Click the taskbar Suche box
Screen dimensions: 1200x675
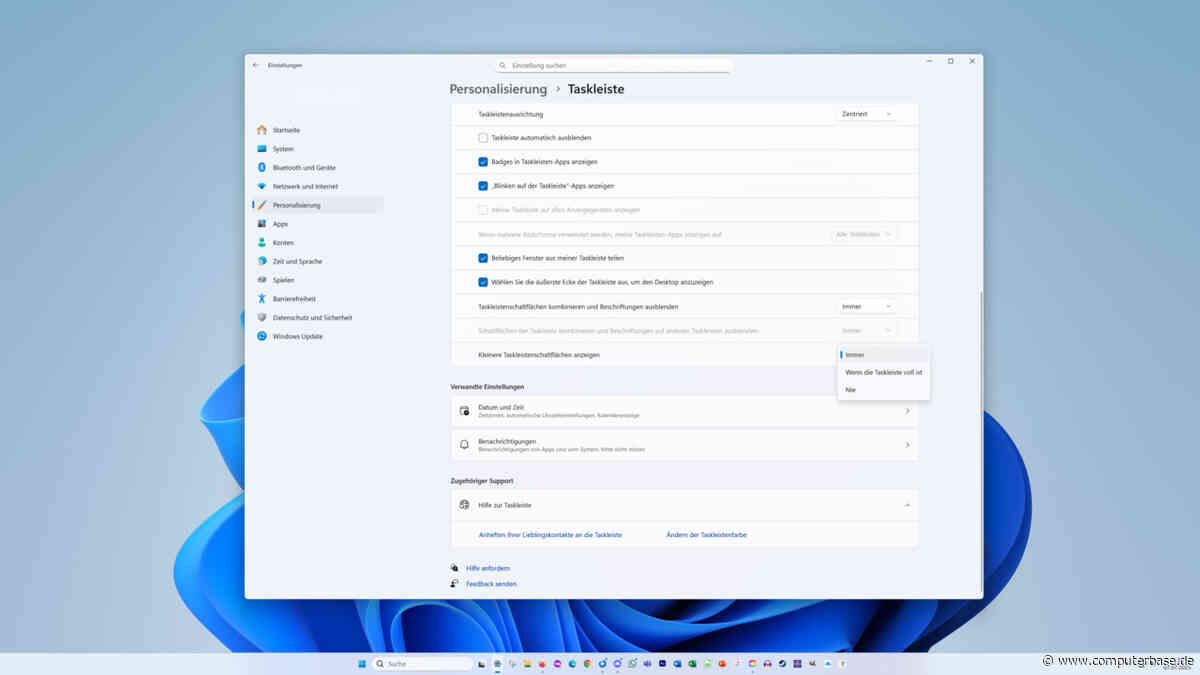pyautogui.click(x=422, y=664)
